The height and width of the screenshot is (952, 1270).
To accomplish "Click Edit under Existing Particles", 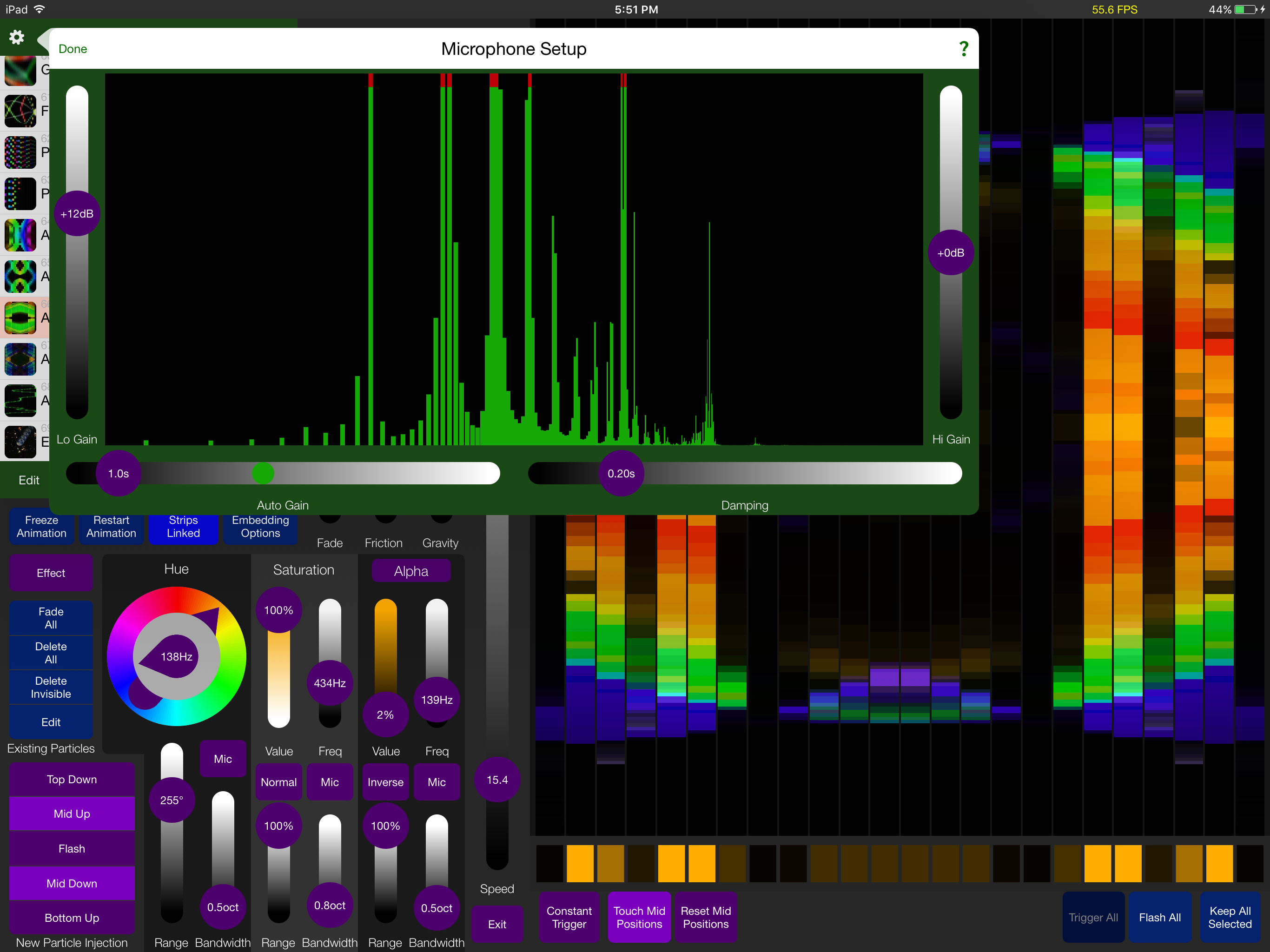I will tap(51, 722).
